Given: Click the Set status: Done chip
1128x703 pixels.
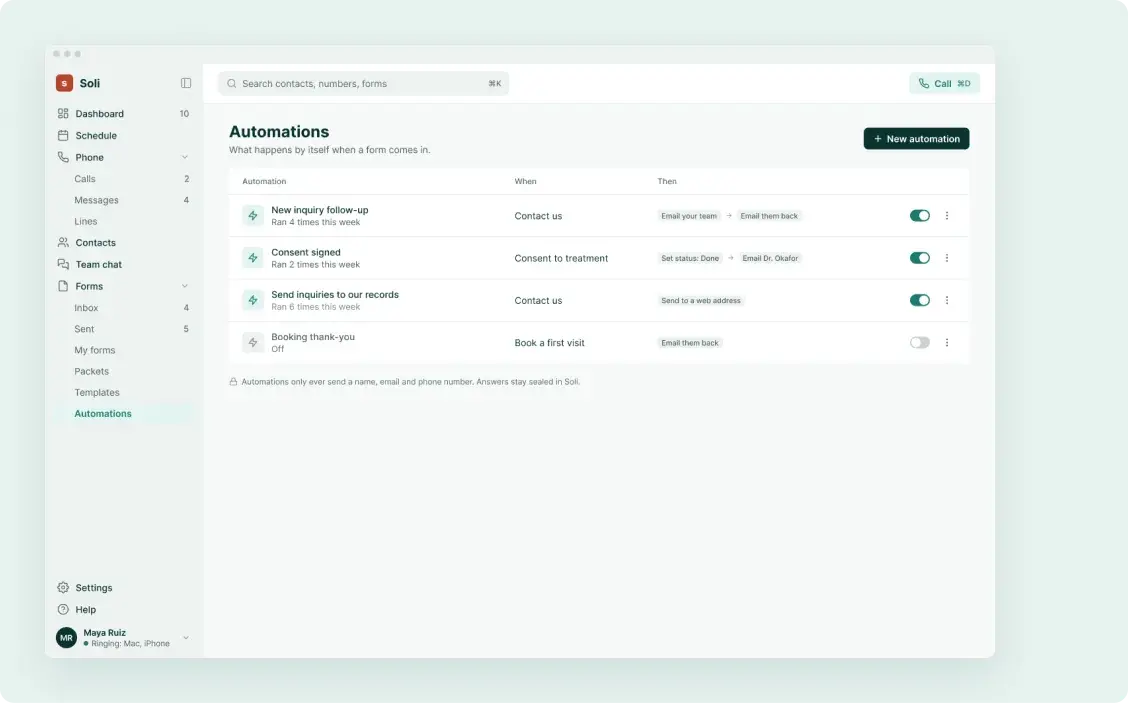Looking at the screenshot, I should (690, 258).
